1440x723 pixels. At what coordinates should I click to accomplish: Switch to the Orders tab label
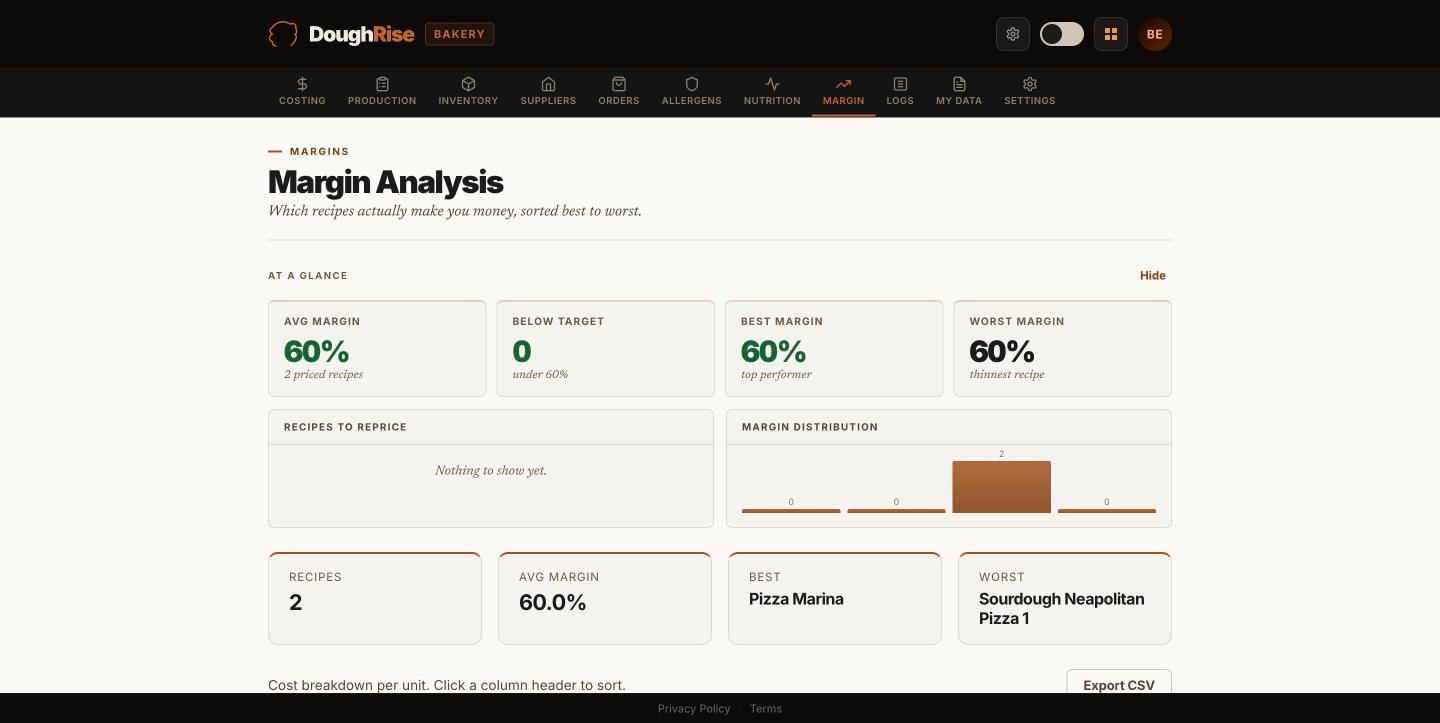tap(619, 101)
